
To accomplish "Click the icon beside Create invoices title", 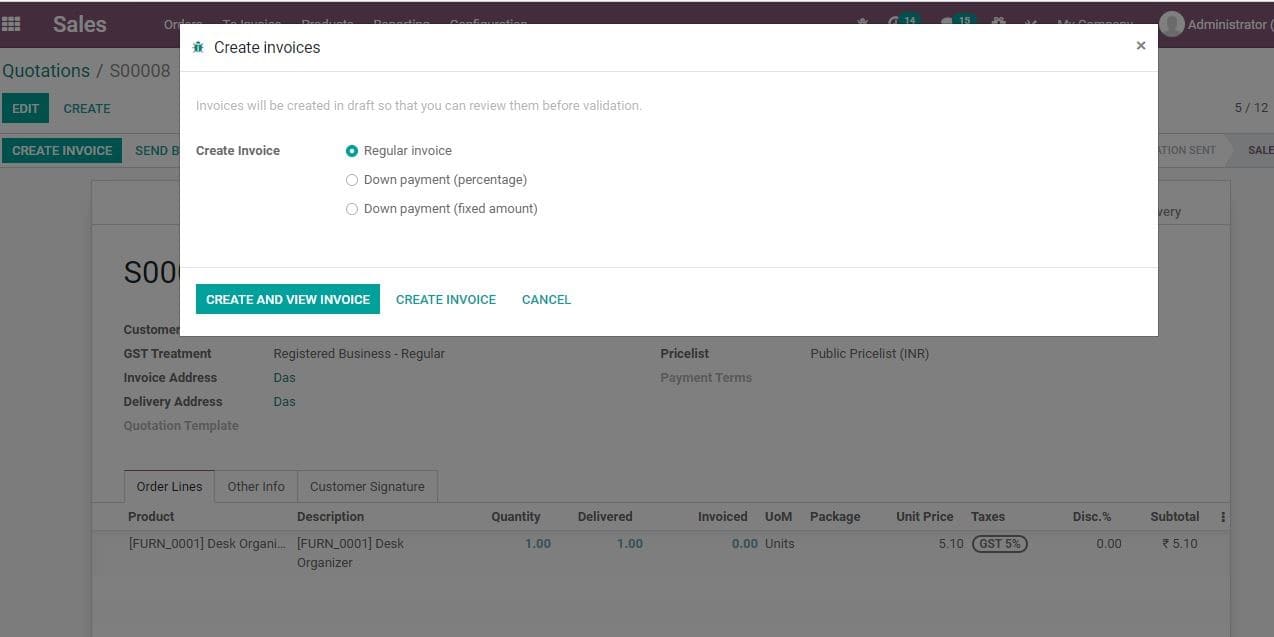I will pos(198,46).
